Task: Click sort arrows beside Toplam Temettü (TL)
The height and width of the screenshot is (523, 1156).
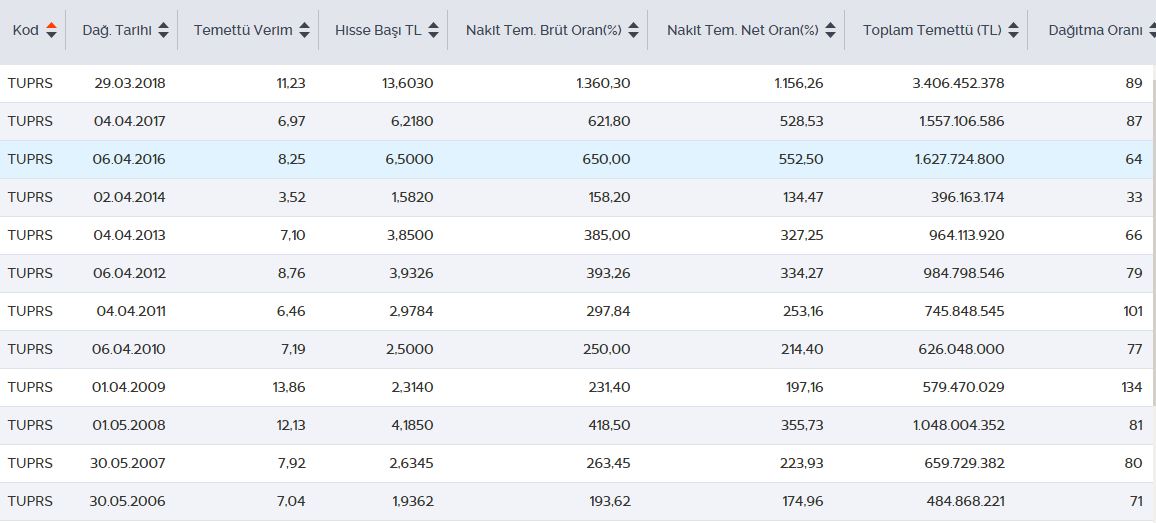Action: pyautogui.click(x=1014, y=30)
